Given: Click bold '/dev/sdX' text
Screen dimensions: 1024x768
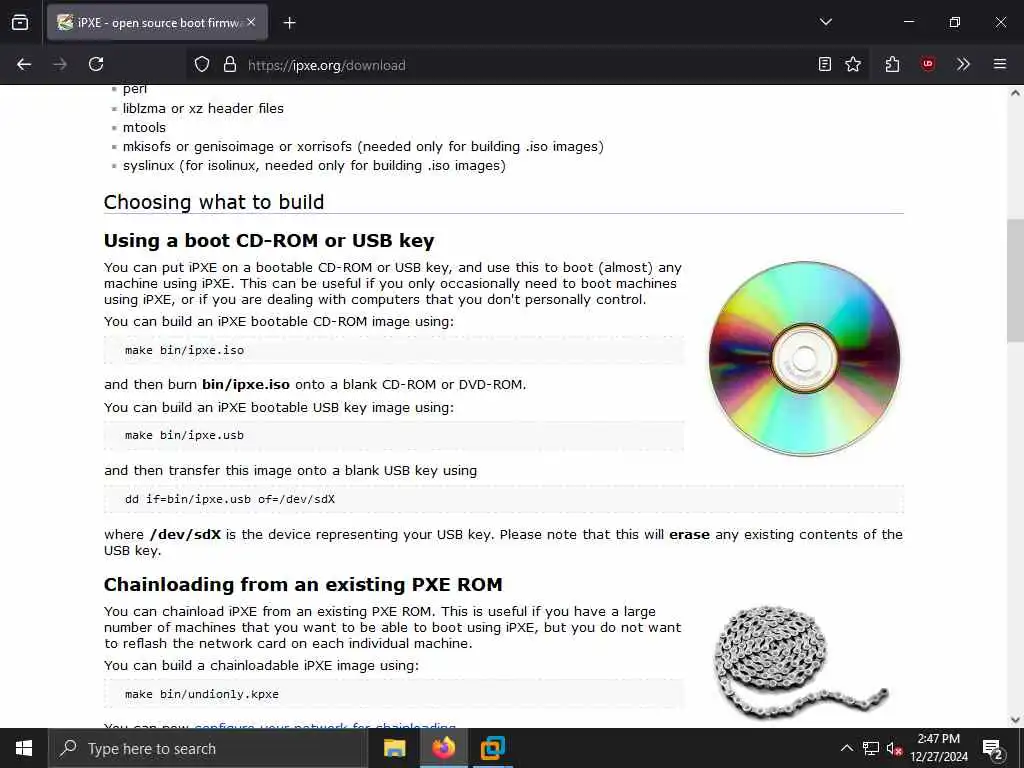Looking at the screenshot, I should click(185, 534).
